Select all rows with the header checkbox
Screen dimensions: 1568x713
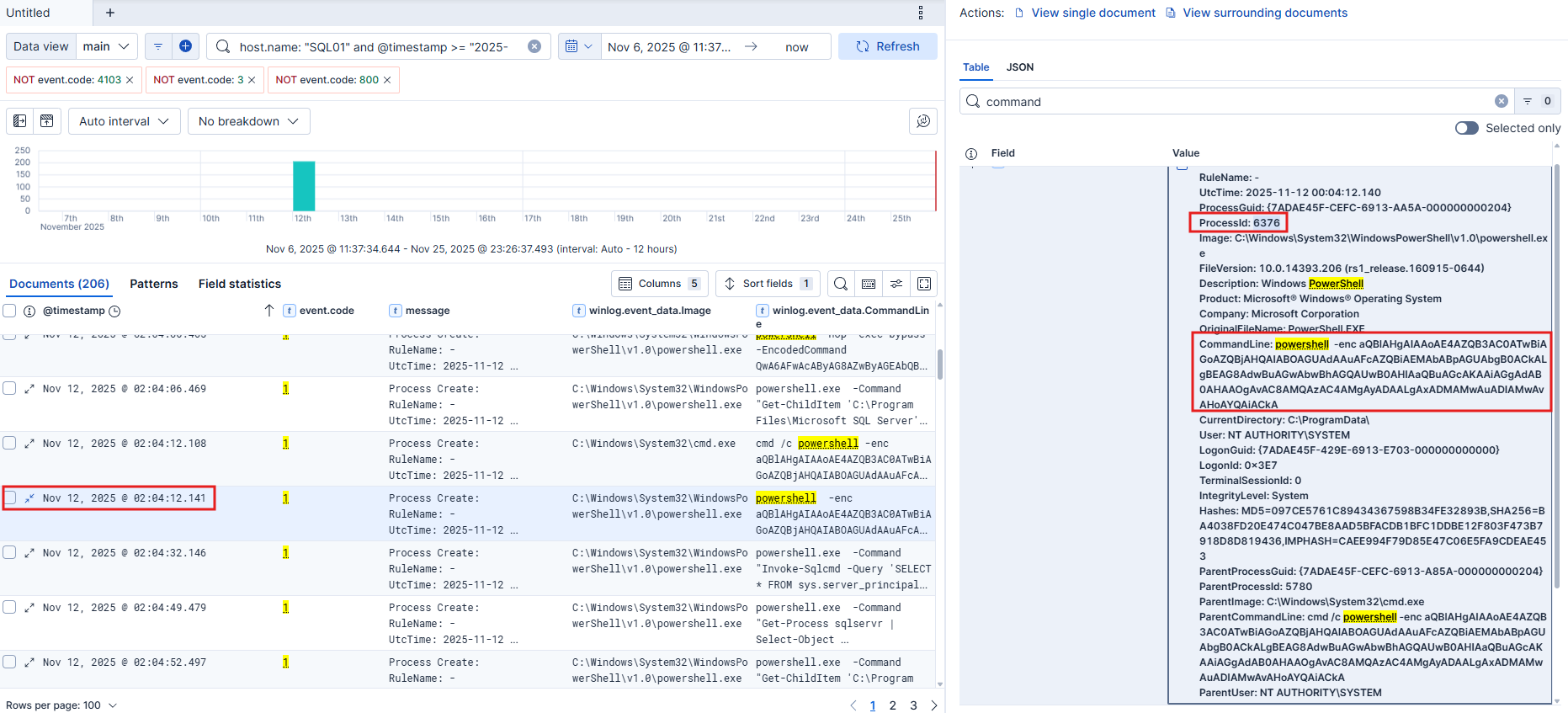(10, 311)
